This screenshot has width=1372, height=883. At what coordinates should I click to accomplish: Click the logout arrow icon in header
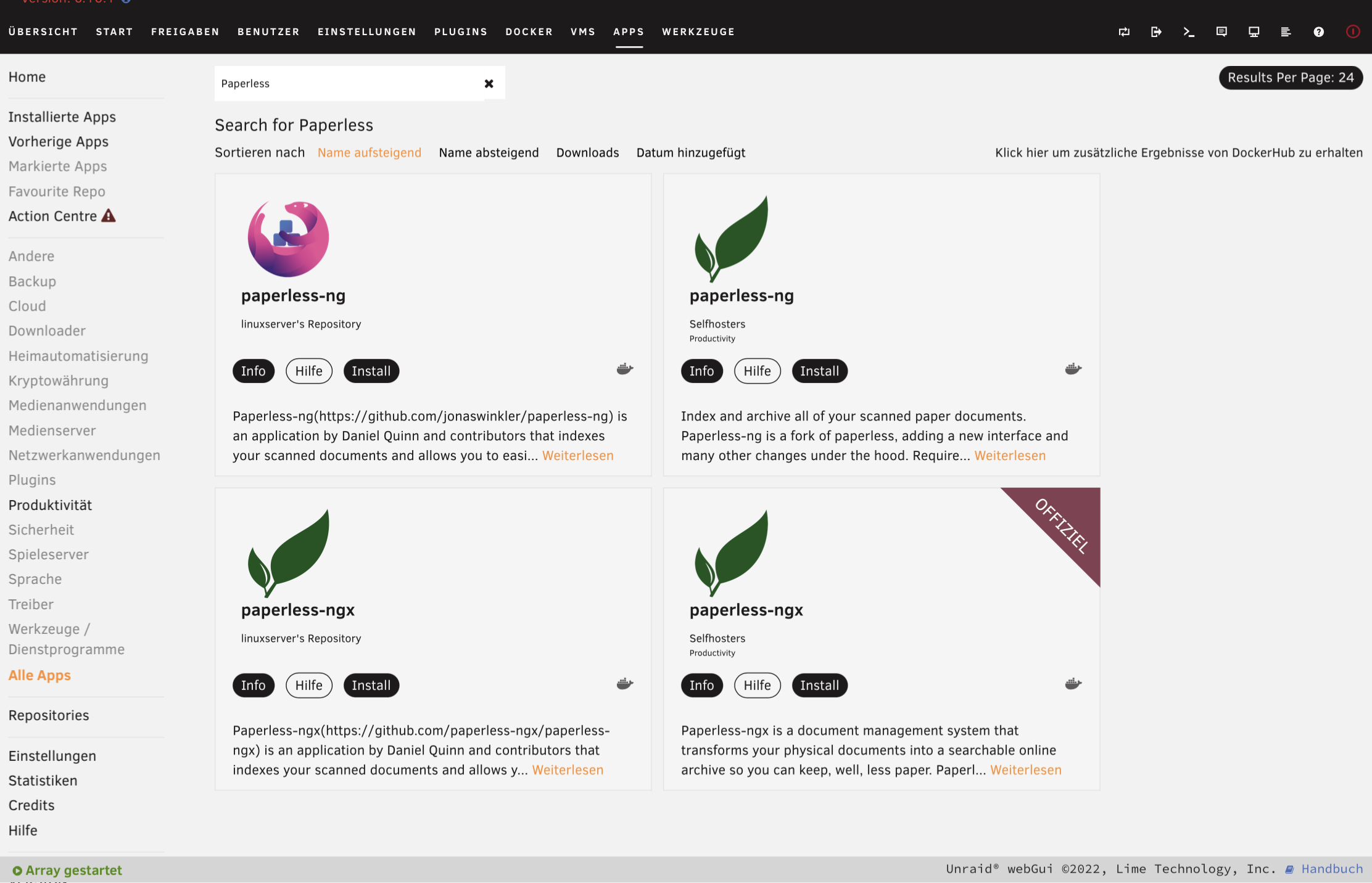[1156, 32]
